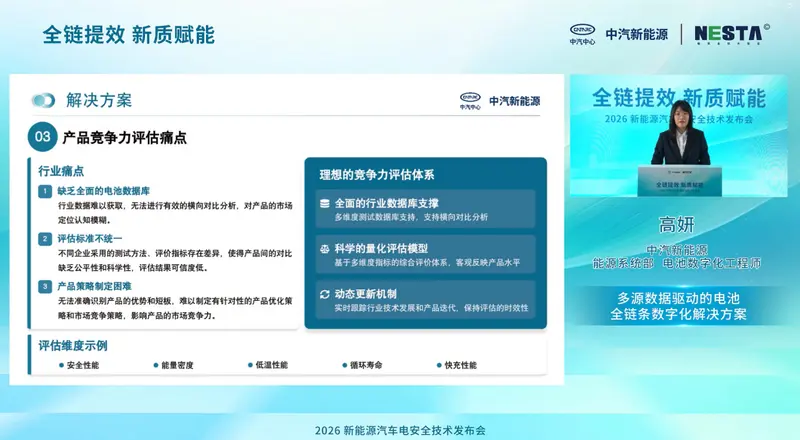800x440 pixels.
Task: Select the number 1 badge for 缺乏全面的电池数据库
Action: [x=44, y=190]
